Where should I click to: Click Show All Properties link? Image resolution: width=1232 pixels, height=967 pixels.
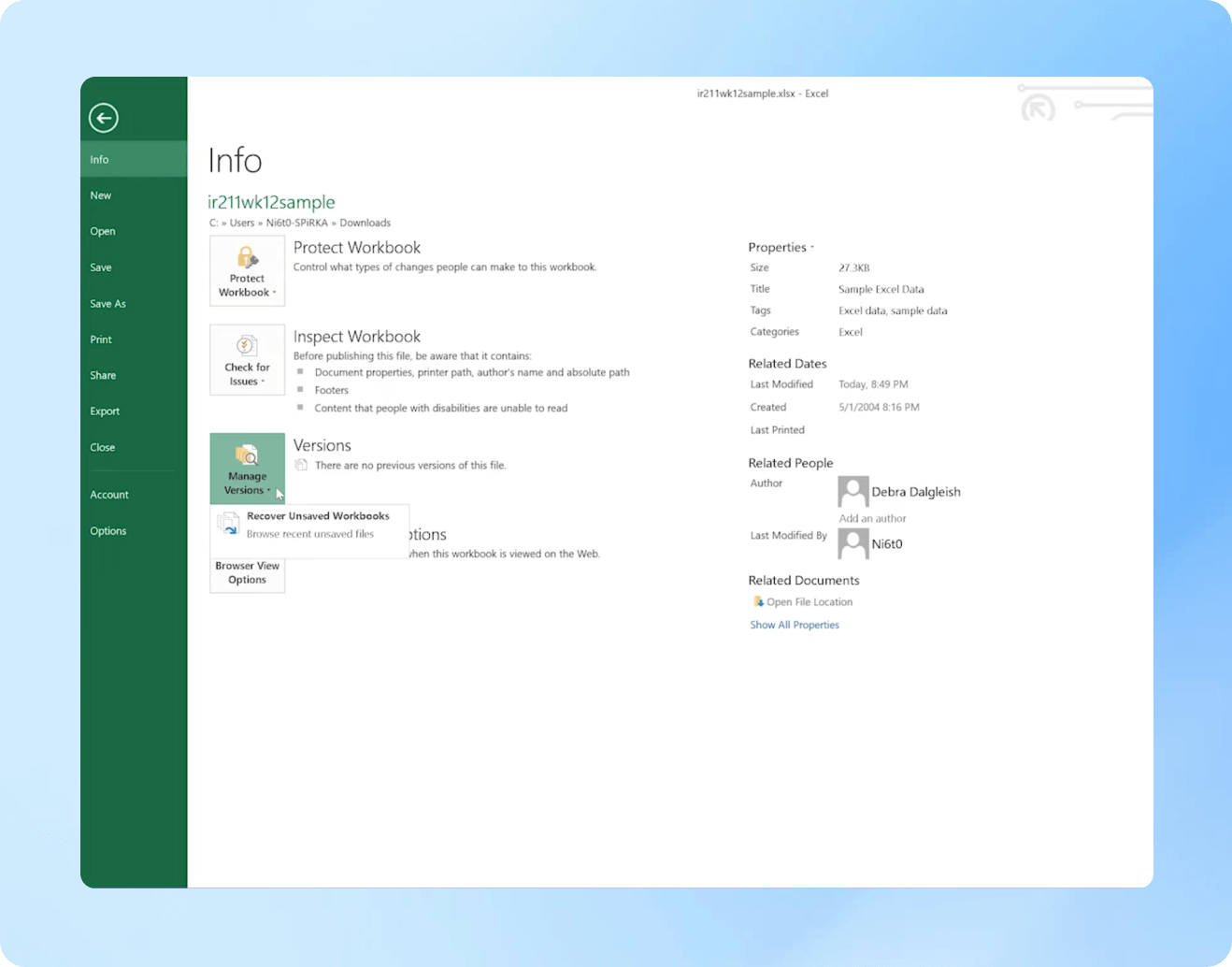pos(794,624)
